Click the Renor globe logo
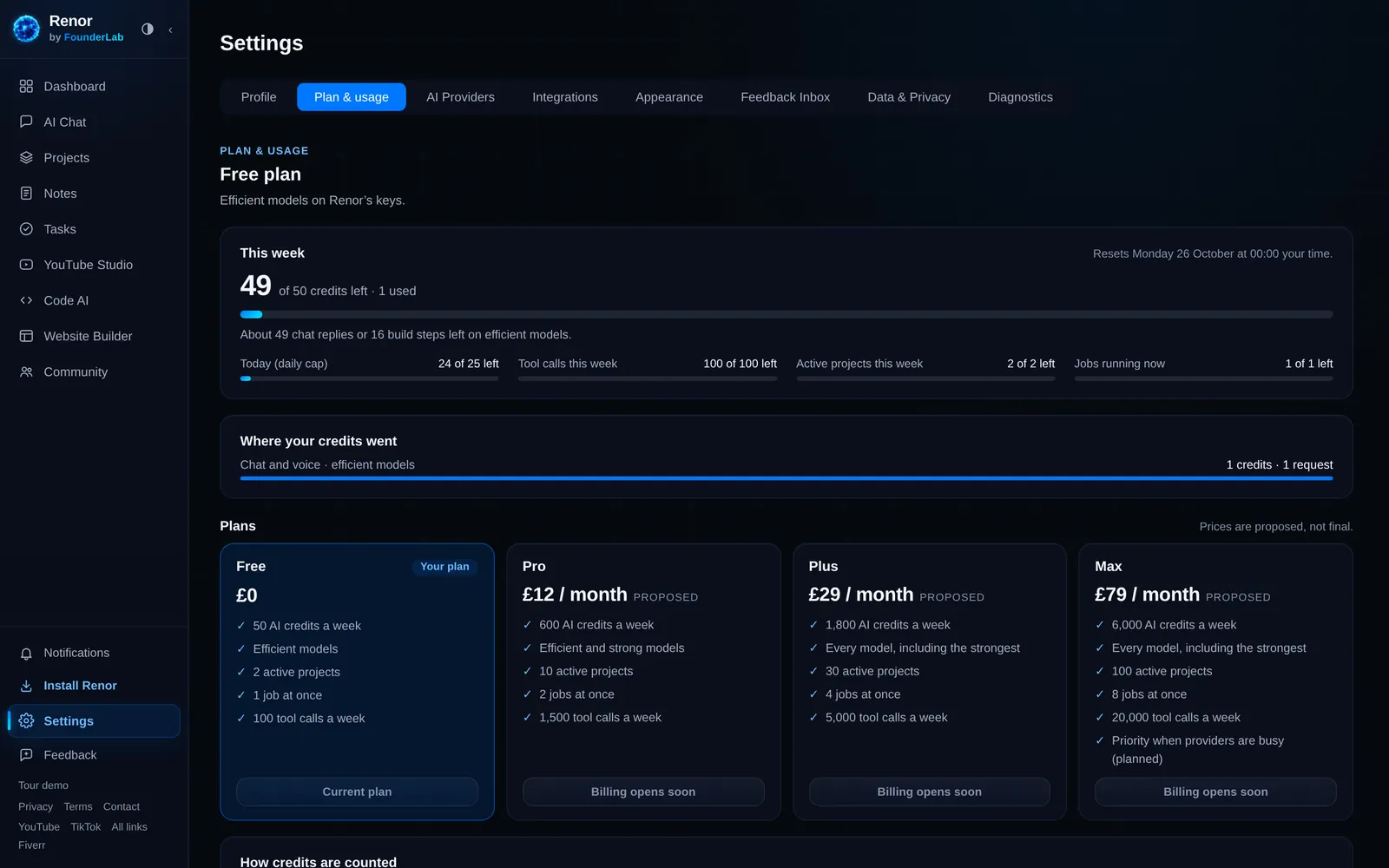The width and height of the screenshot is (1389, 868). click(26, 29)
